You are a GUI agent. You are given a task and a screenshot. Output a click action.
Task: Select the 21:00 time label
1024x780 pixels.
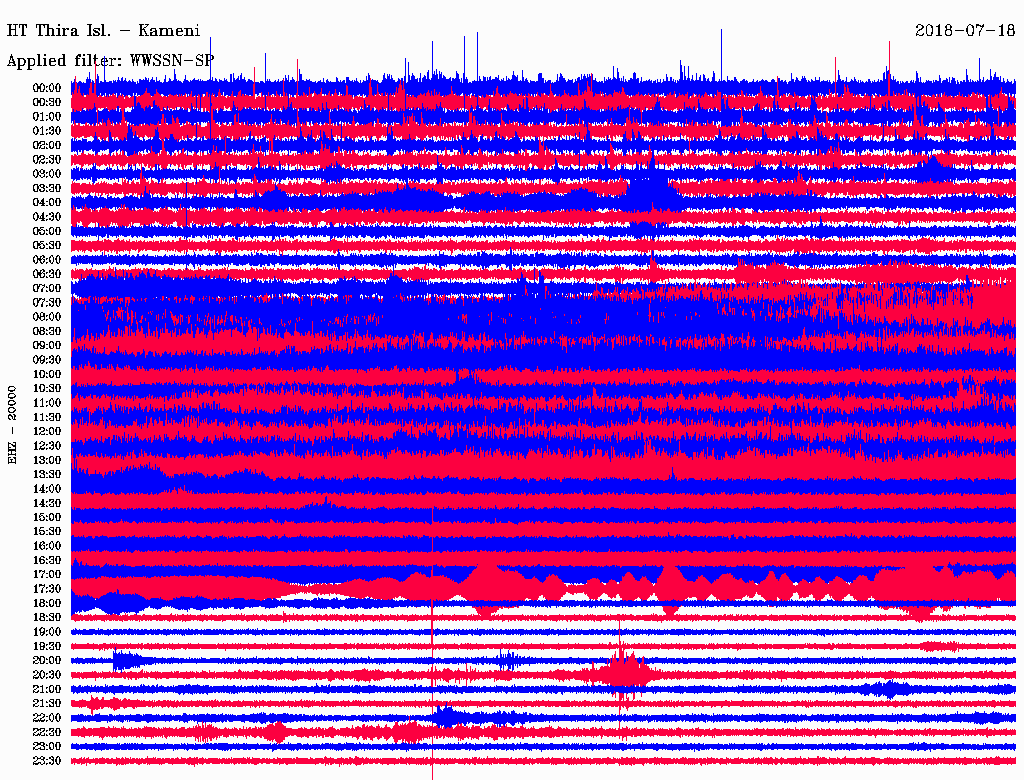coord(47,689)
